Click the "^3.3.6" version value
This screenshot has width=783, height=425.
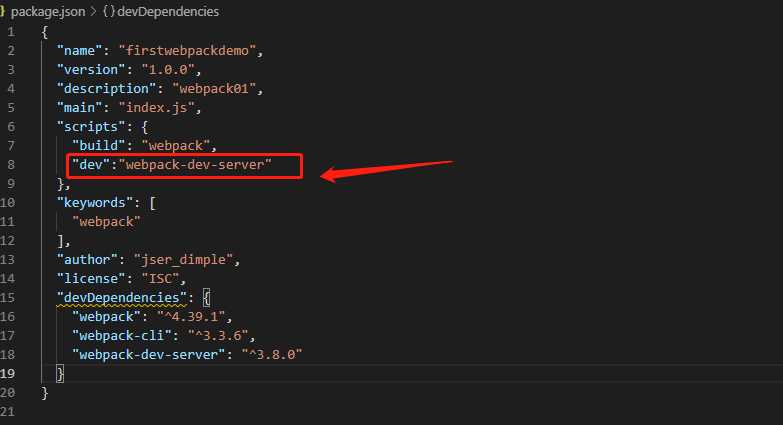(218, 335)
